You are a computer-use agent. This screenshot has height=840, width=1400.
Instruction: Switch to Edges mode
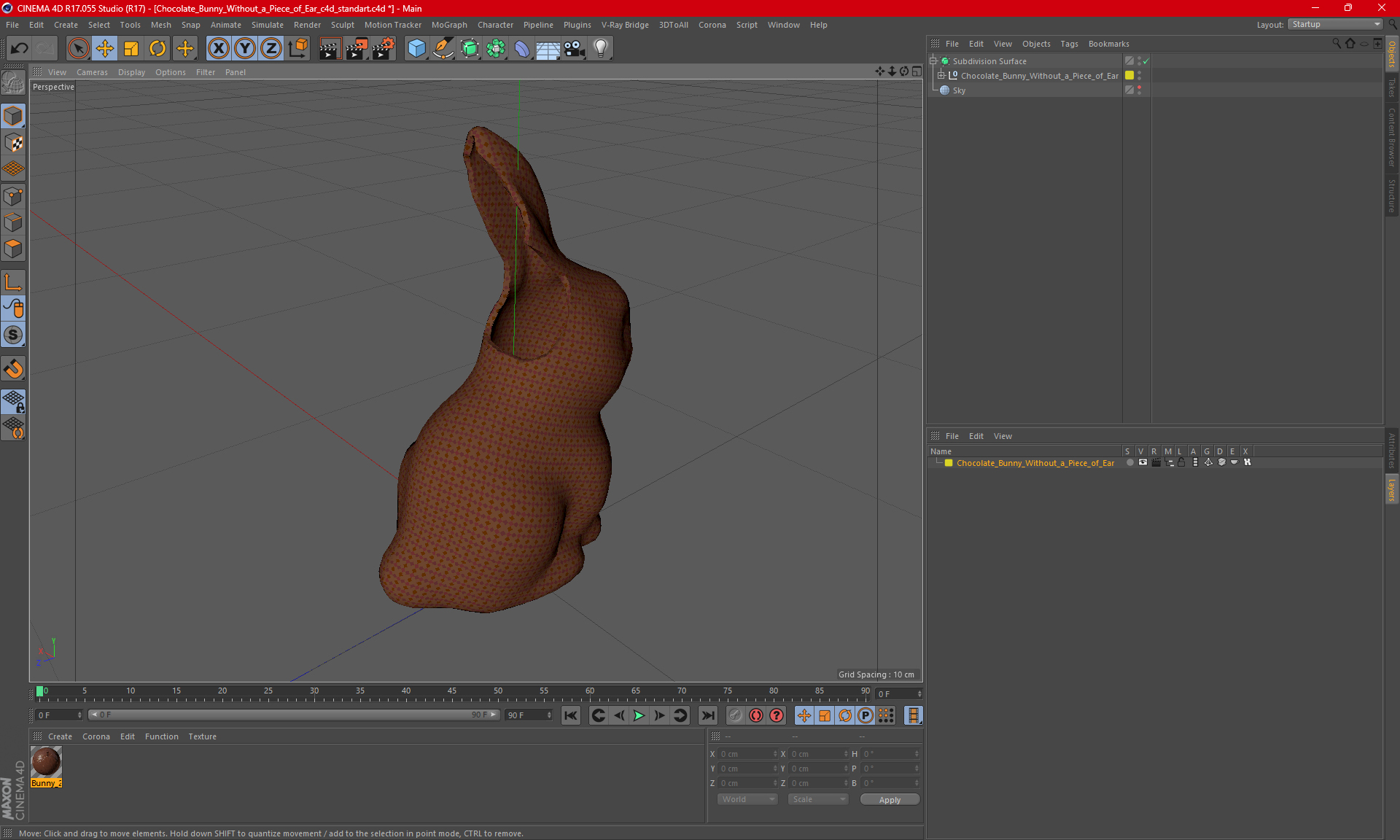pos(13,222)
